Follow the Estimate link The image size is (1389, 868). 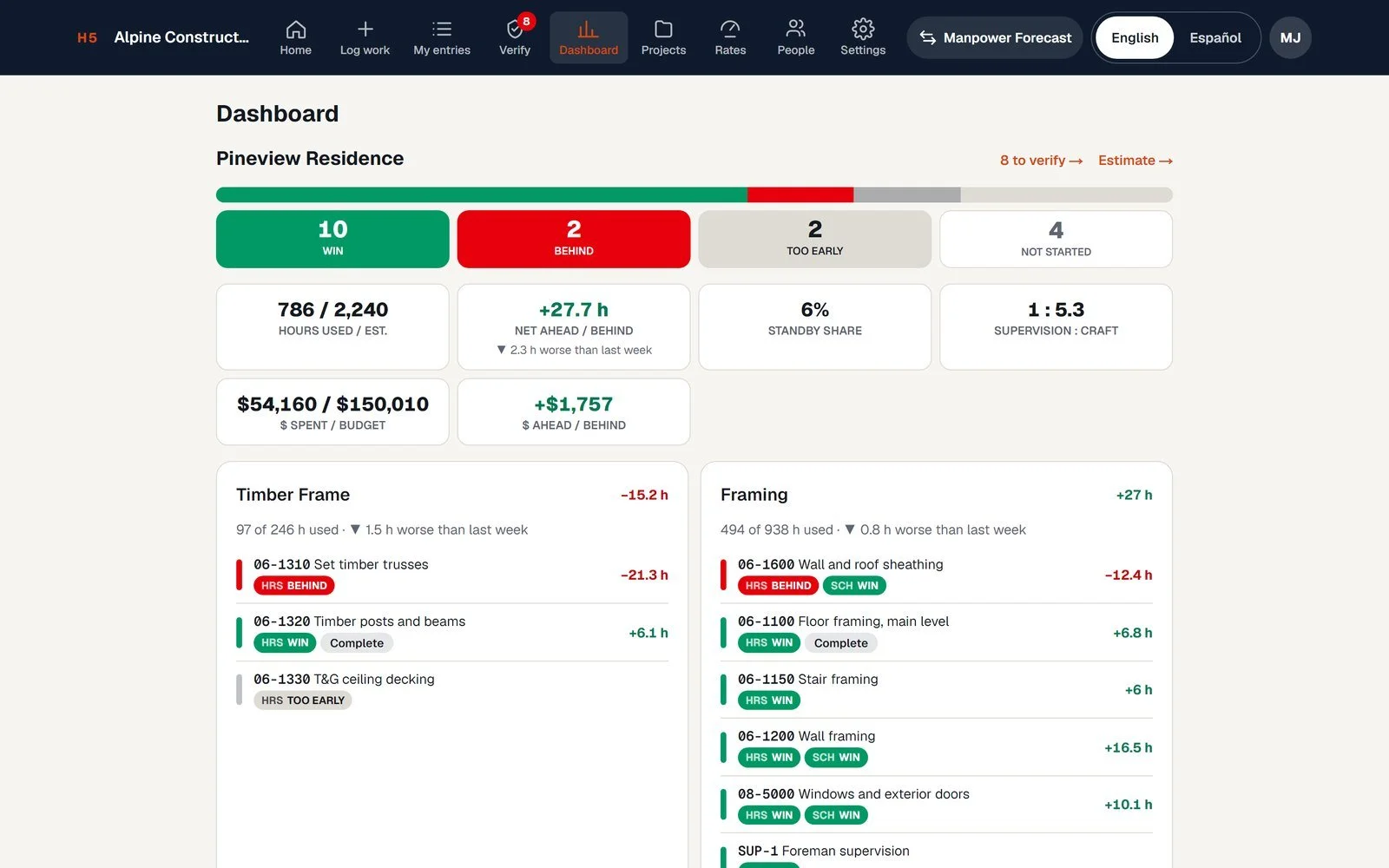click(x=1136, y=161)
